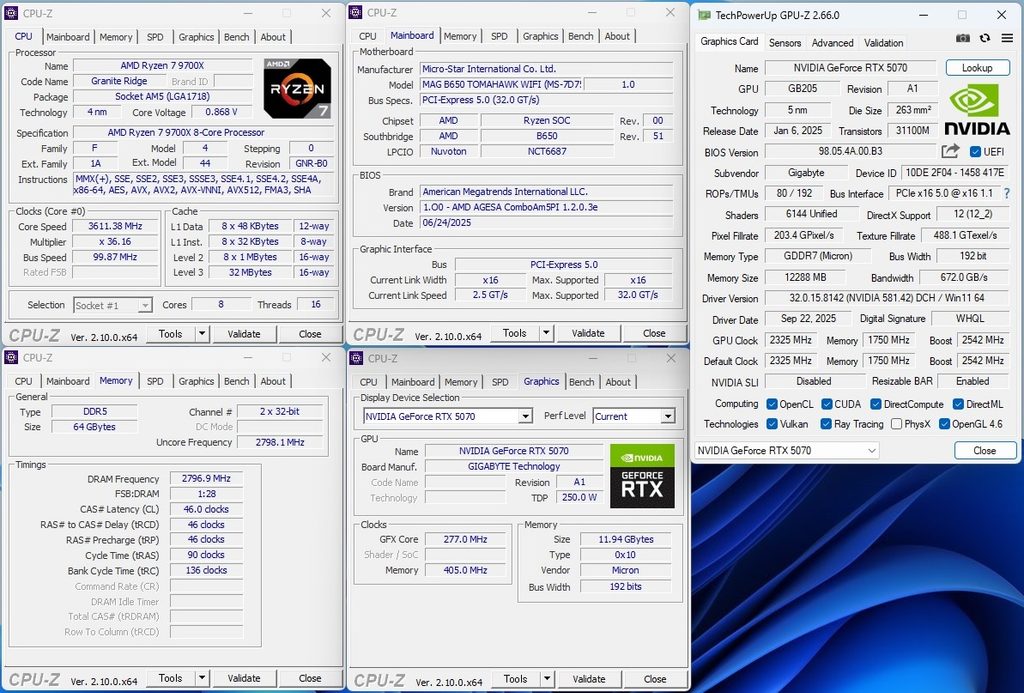Viewport: 1024px width, 693px height.
Task: Click Close button in the Graphics window
Action: (654, 679)
